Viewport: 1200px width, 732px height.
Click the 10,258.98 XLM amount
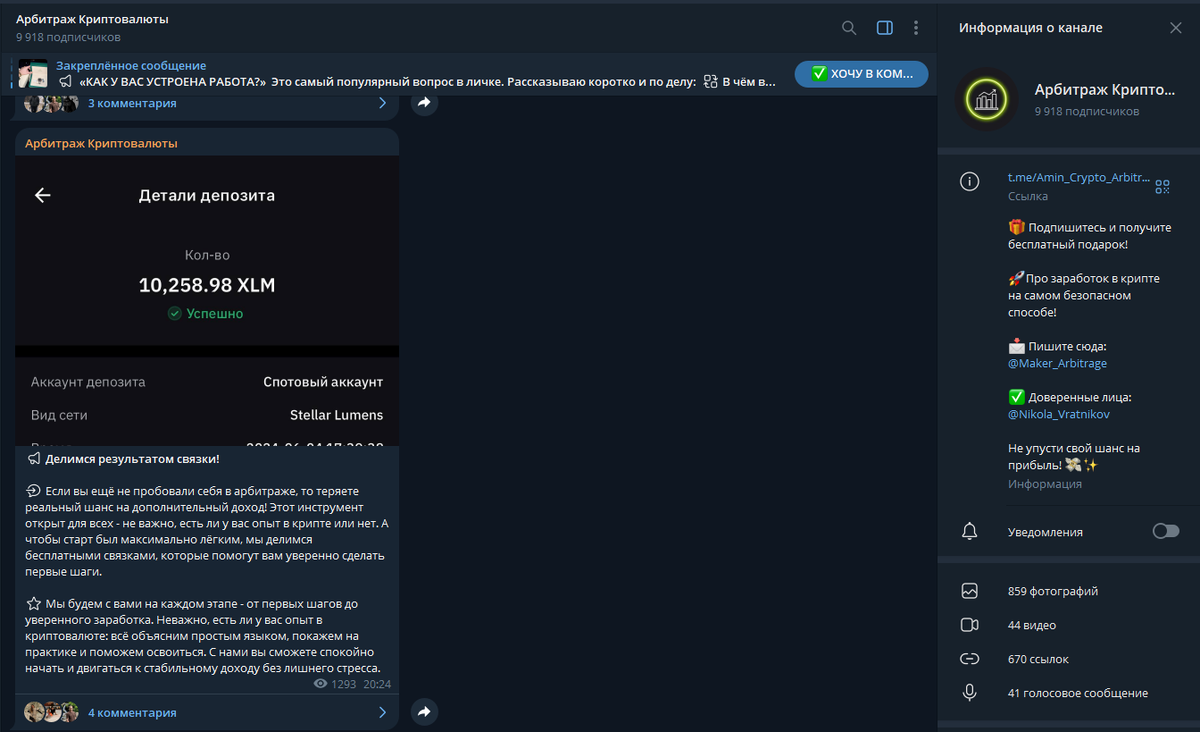coord(207,285)
